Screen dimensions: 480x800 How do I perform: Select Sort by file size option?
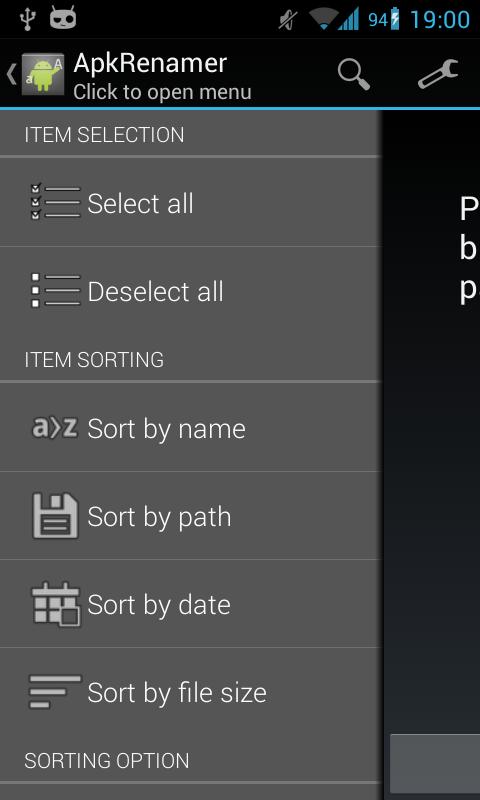coord(190,692)
